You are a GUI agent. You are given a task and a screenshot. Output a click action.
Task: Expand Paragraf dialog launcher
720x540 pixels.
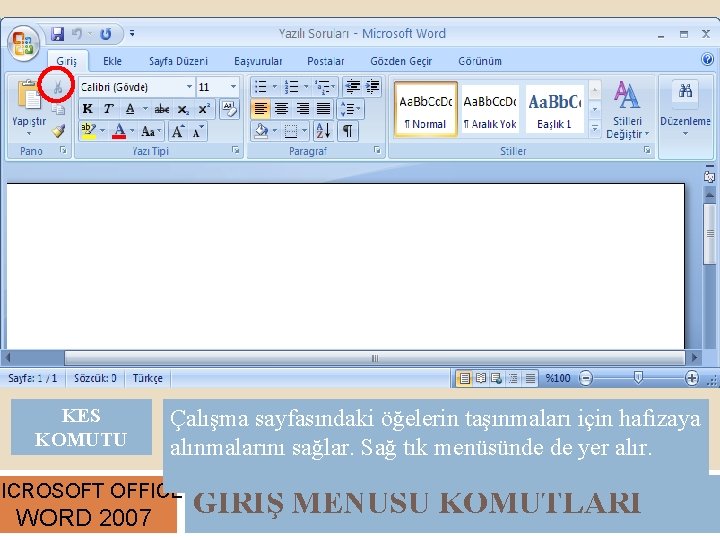coord(377,150)
